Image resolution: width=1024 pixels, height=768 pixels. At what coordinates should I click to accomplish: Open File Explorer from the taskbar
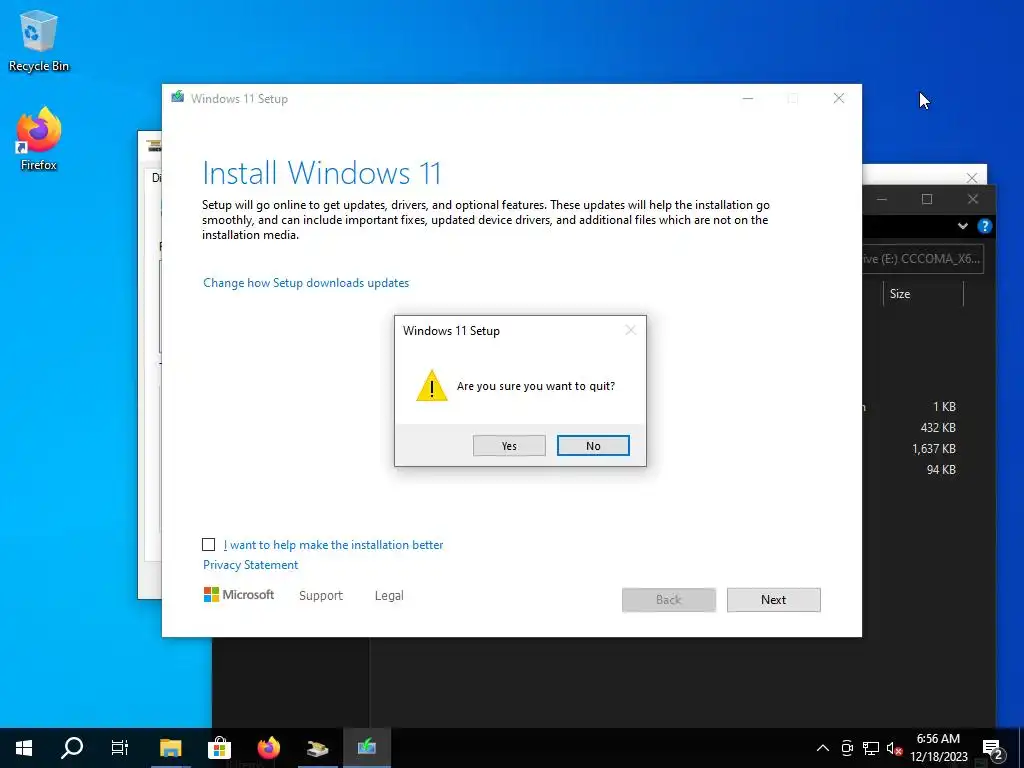click(x=170, y=748)
